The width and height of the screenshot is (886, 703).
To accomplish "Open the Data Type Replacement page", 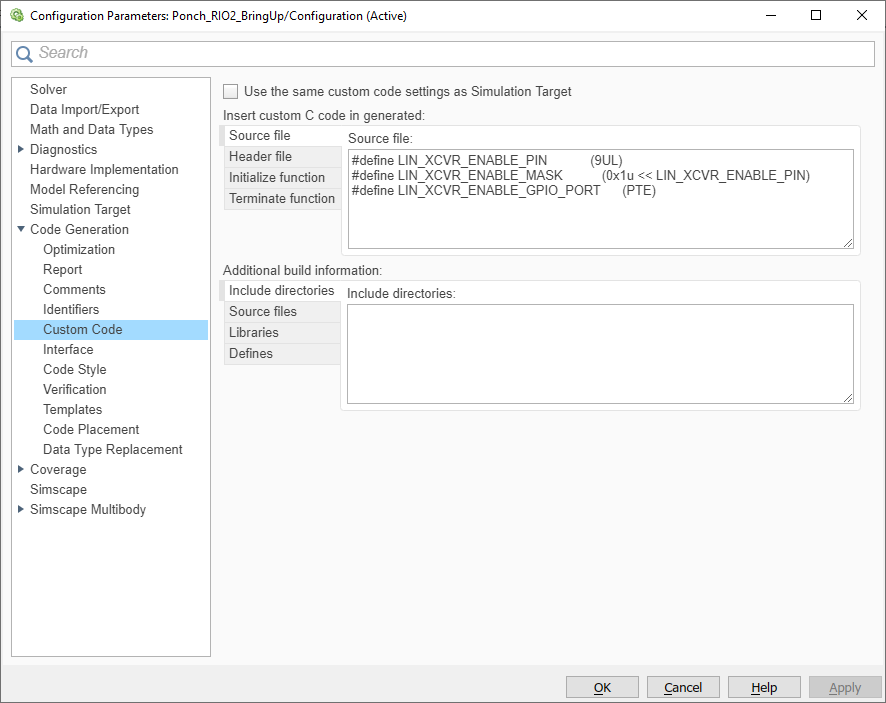I will click(x=112, y=449).
